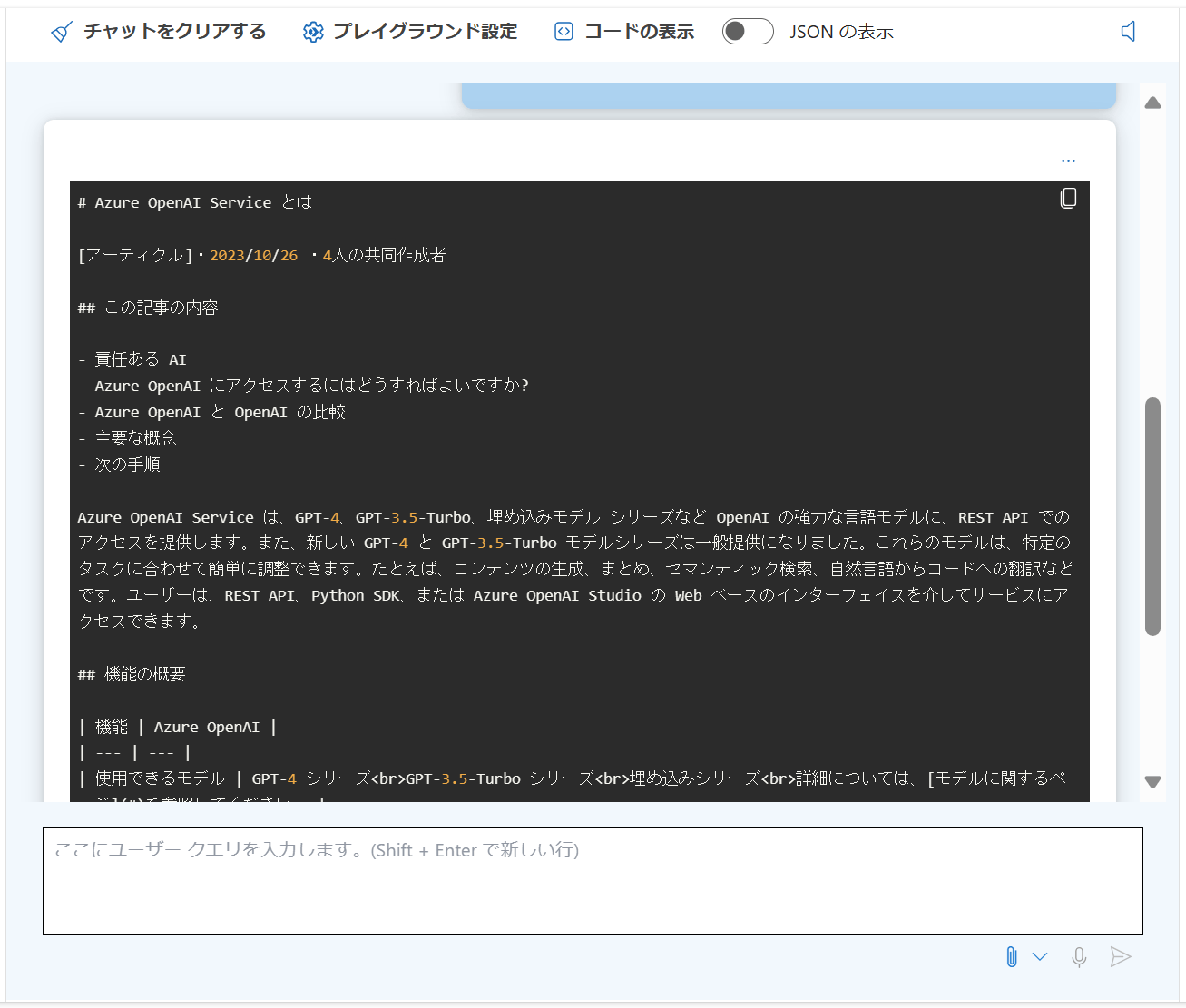Image resolution: width=1186 pixels, height=1008 pixels.
Task: Click チャットをクリアする button label
Action: click(175, 32)
